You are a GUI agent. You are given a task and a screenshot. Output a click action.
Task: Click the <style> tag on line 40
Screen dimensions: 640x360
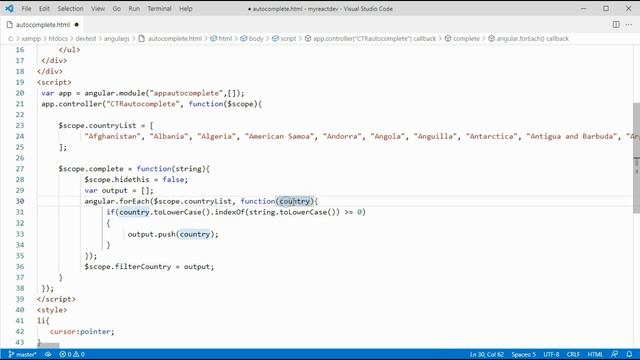(52, 310)
